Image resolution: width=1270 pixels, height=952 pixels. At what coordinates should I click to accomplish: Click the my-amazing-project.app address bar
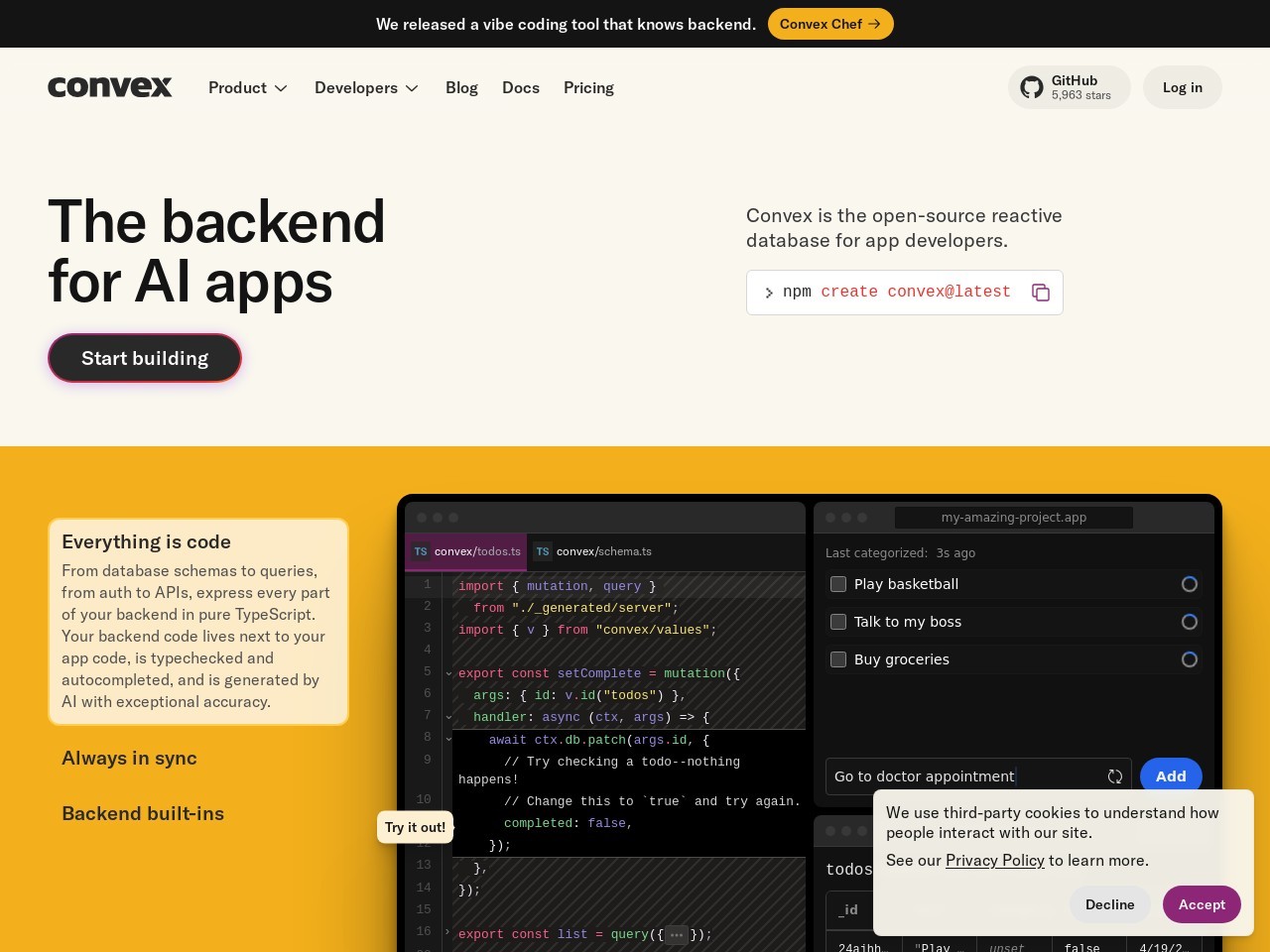1014,518
